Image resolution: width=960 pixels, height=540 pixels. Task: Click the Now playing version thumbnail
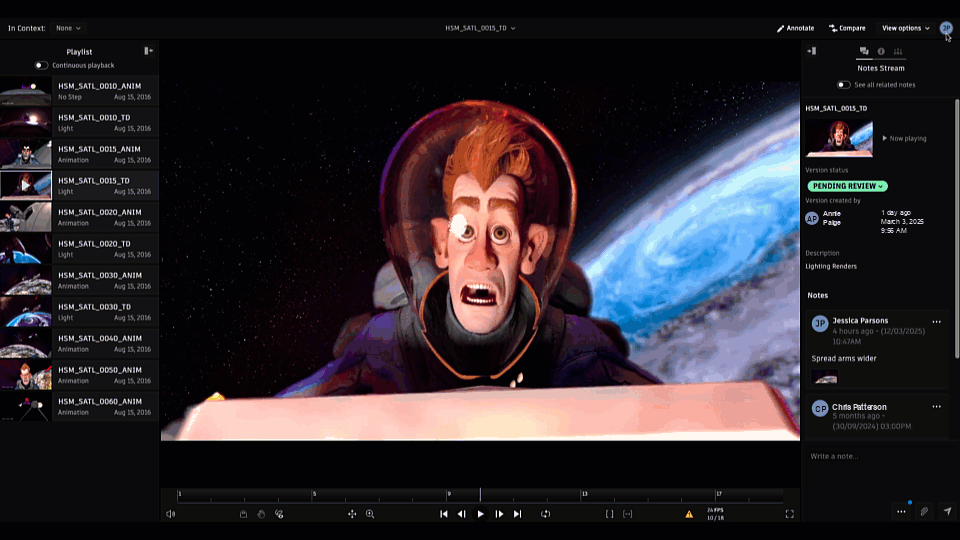click(839, 138)
